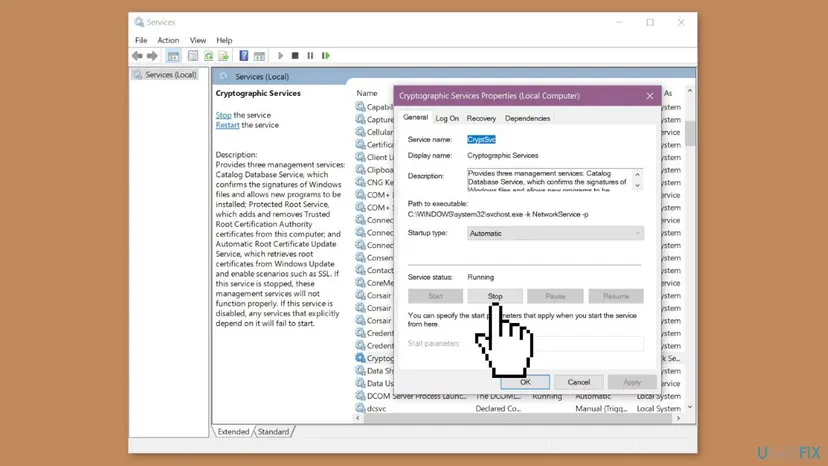828x466 pixels.
Task: Click the CryptSvc service name field
Action: coord(481,139)
